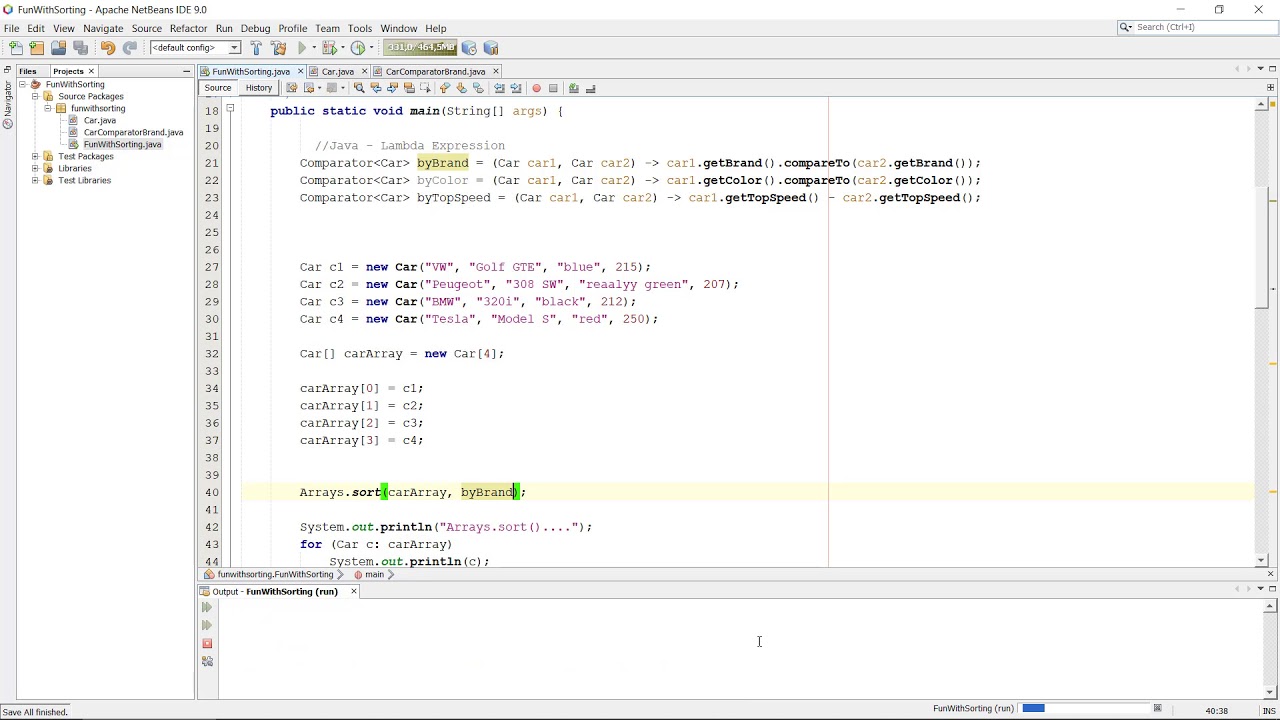Click the Shift Line Left icon
Image resolution: width=1280 pixels, height=720 pixels.
tap(499, 88)
